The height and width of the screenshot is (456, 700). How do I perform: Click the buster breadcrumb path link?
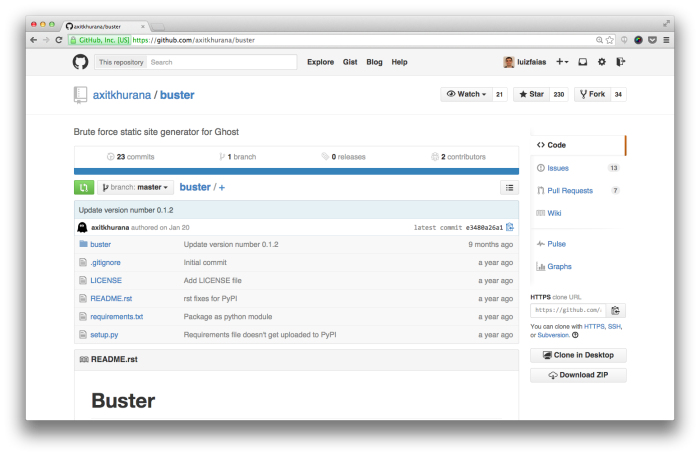(195, 187)
